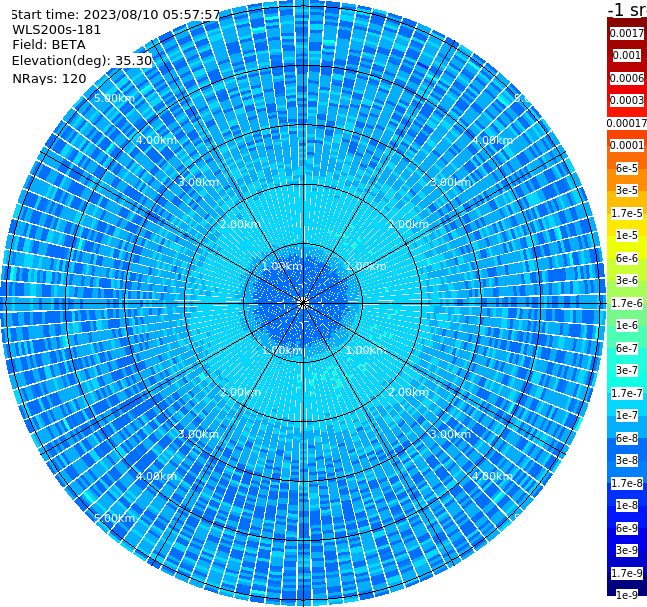The width and height of the screenshot is (647, 607).
Task: Click the 1.7e-8 colorbar value
Action: click(x=627, y=483)
